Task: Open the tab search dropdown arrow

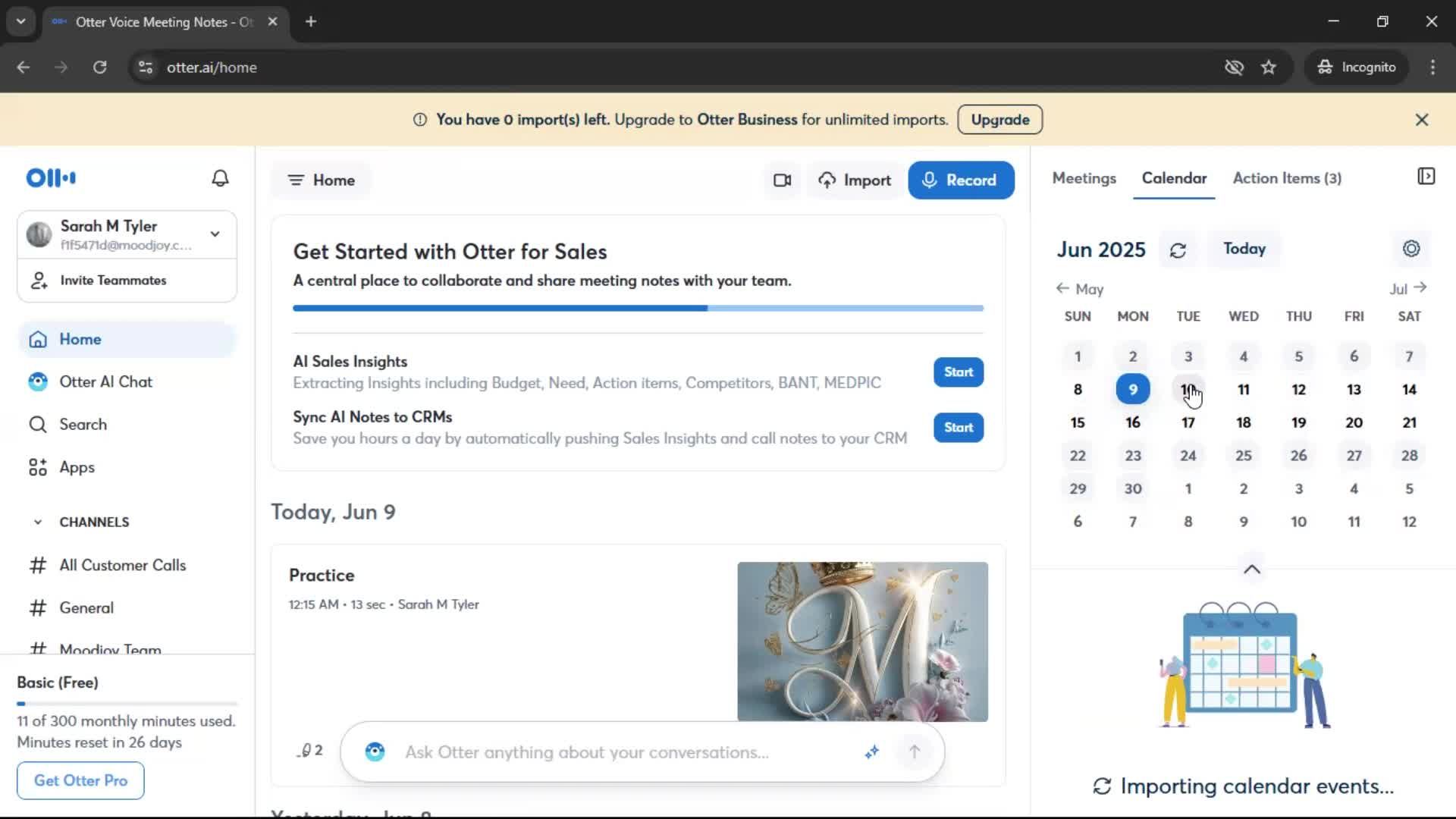Action: click(21, 22)
